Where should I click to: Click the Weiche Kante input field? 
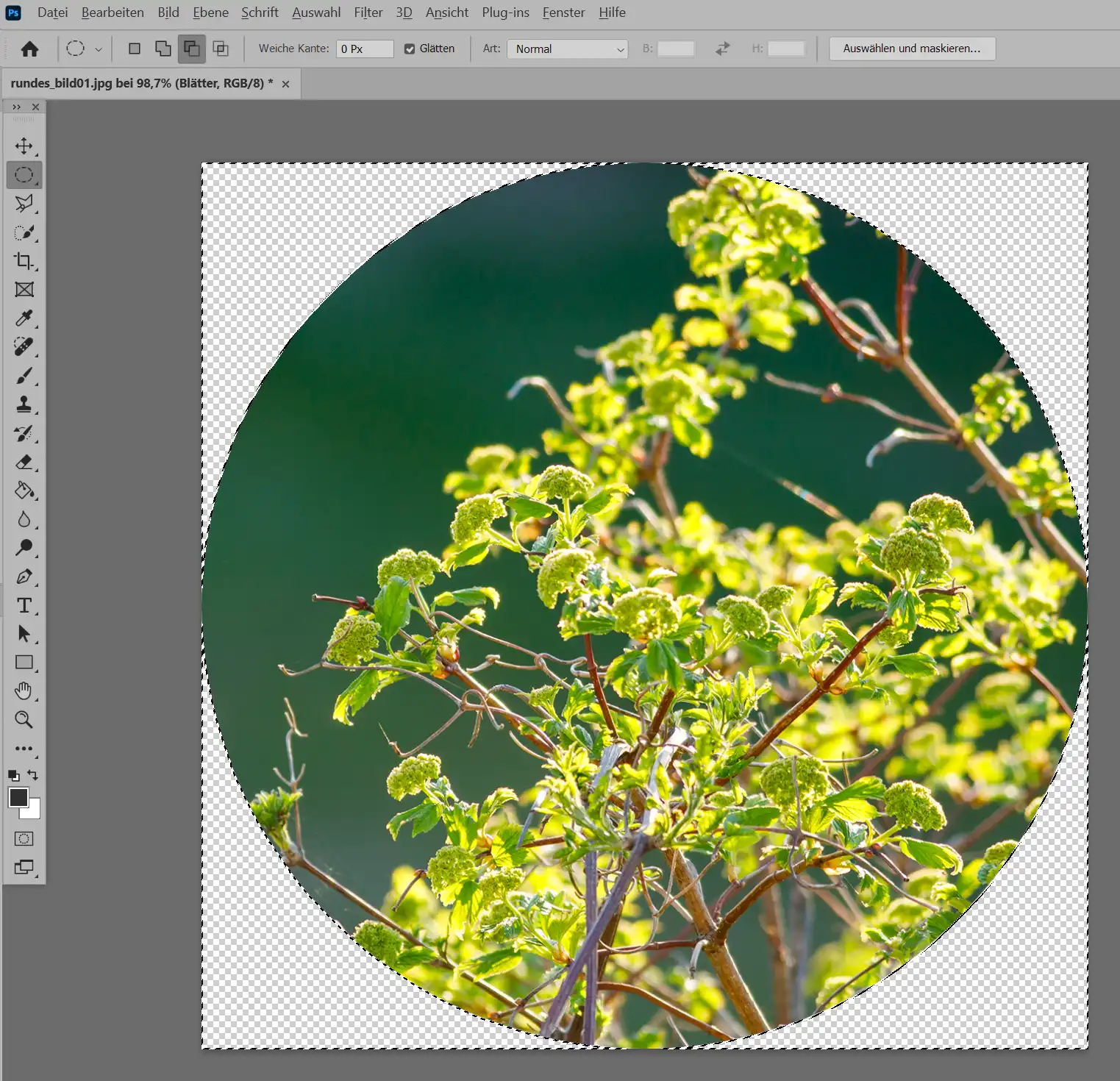pos(365,49)
